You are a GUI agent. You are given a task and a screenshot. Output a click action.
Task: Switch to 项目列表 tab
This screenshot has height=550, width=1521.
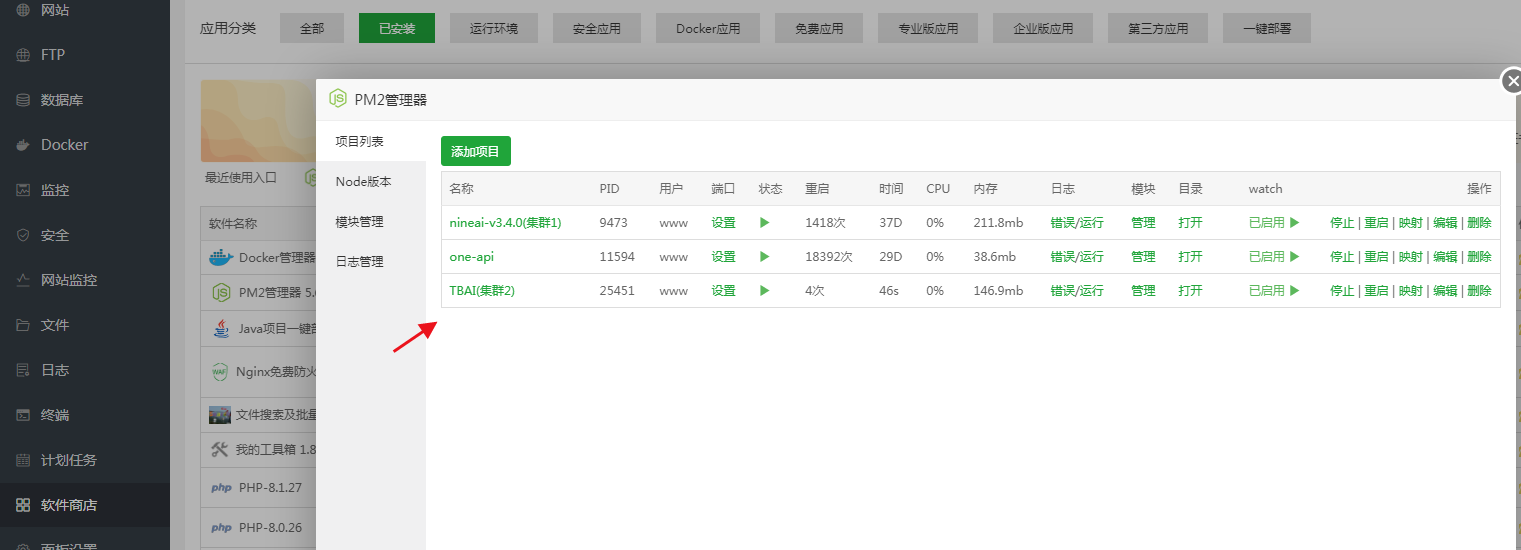point(371,141)
